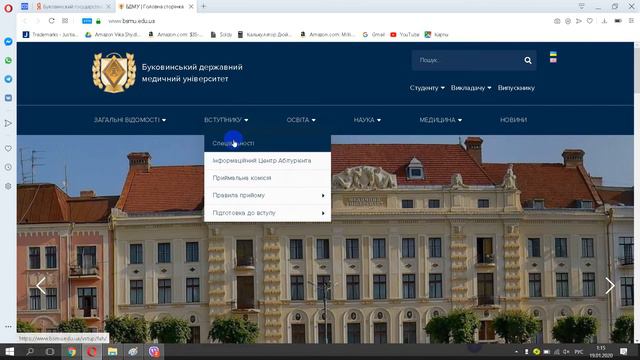Open Viber from the taskbar
This screenshot has height=360, width=640.
coord(154,351)
